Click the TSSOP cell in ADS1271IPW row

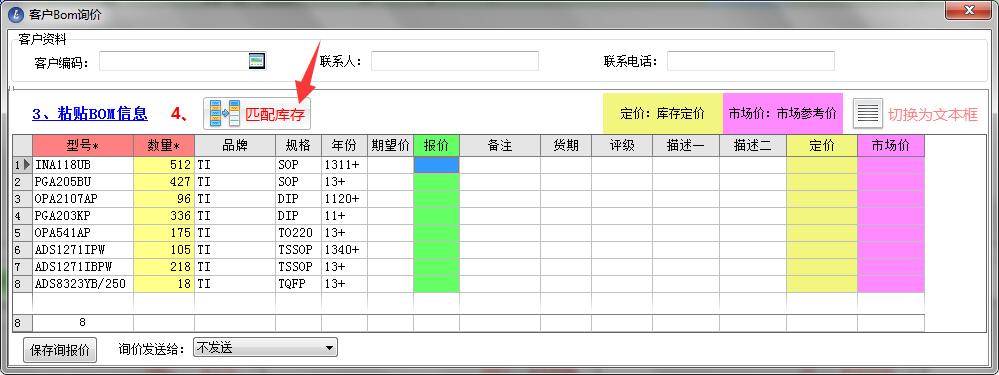(x=298, y=250)
